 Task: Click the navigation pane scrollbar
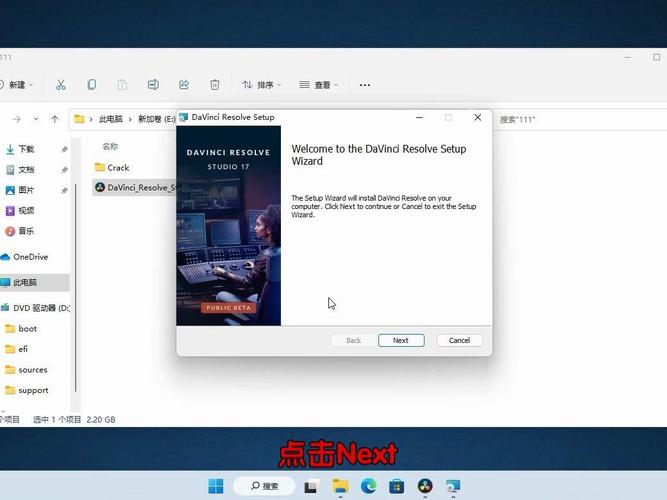point(76,288)
